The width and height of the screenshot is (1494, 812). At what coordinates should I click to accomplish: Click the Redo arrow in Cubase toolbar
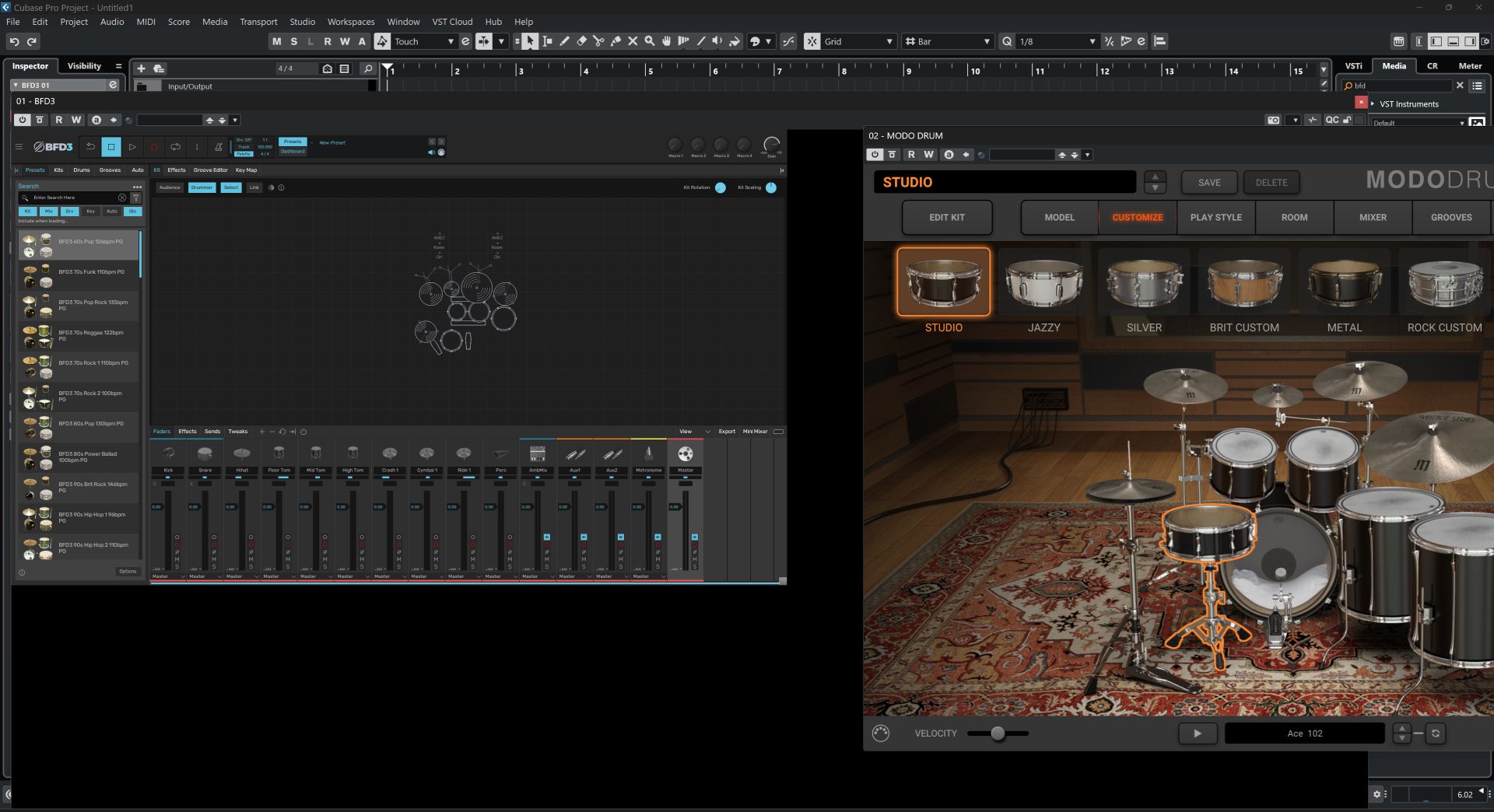pos(32,41)
